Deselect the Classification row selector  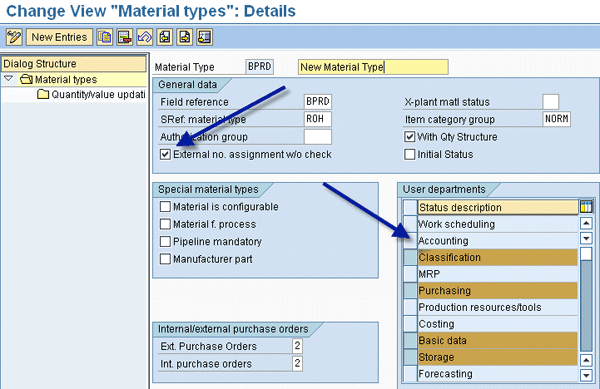[x=410, y=257]
